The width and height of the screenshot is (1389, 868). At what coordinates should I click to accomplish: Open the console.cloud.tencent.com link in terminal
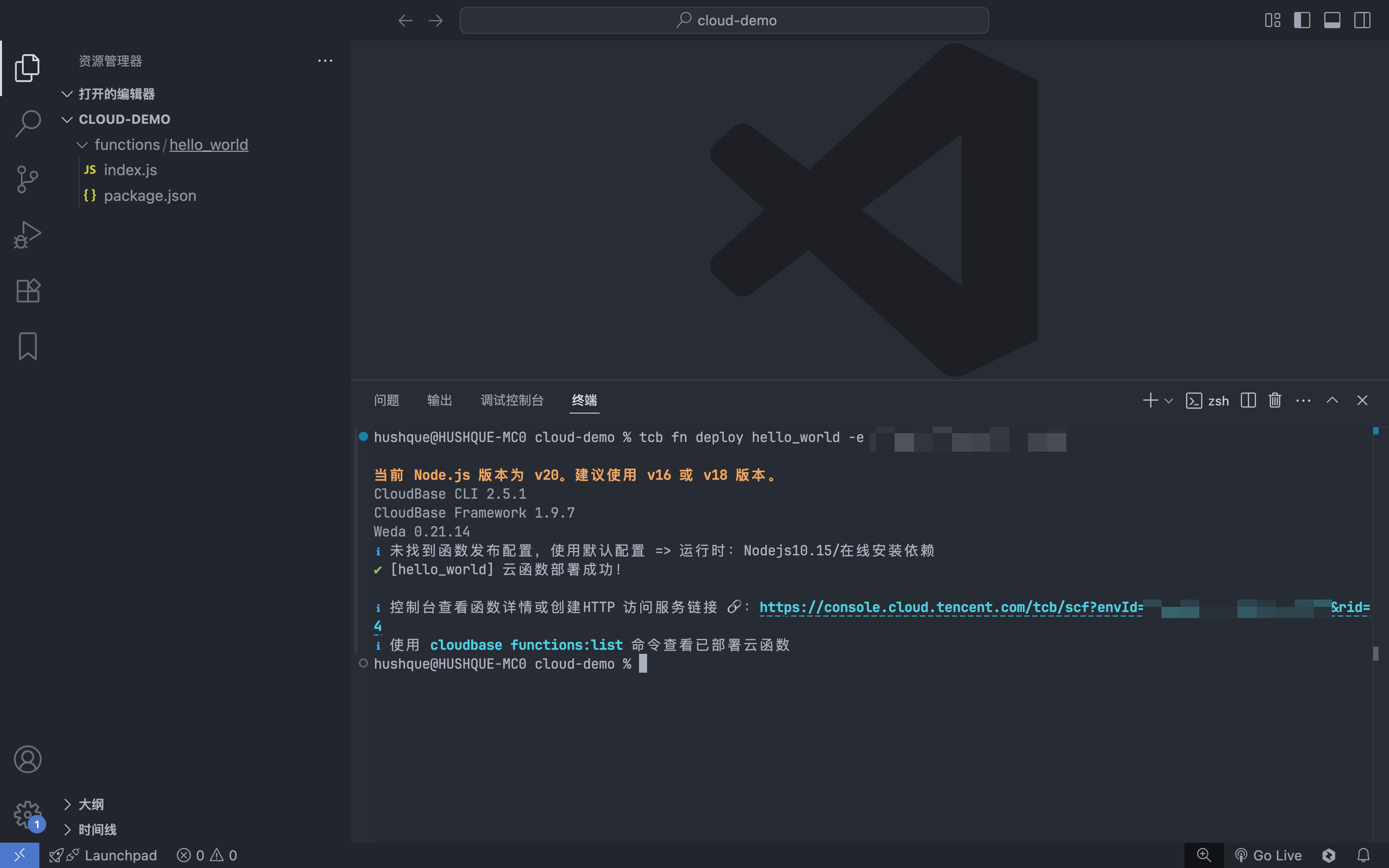click(1064, 607)
